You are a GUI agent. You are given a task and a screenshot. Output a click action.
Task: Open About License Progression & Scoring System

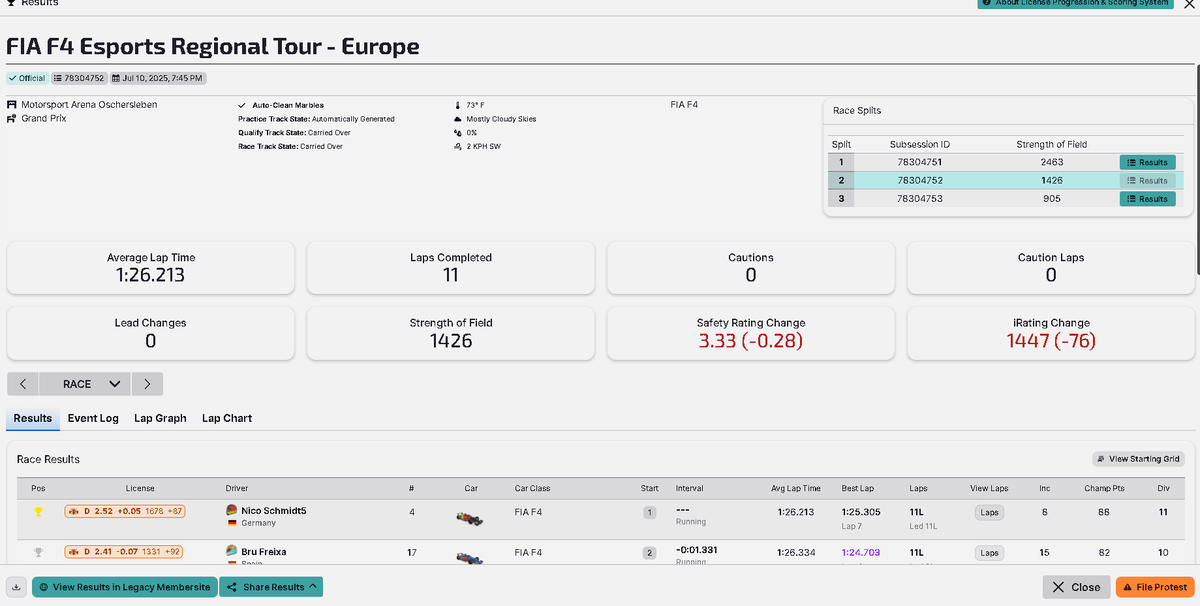[1076, 4]
